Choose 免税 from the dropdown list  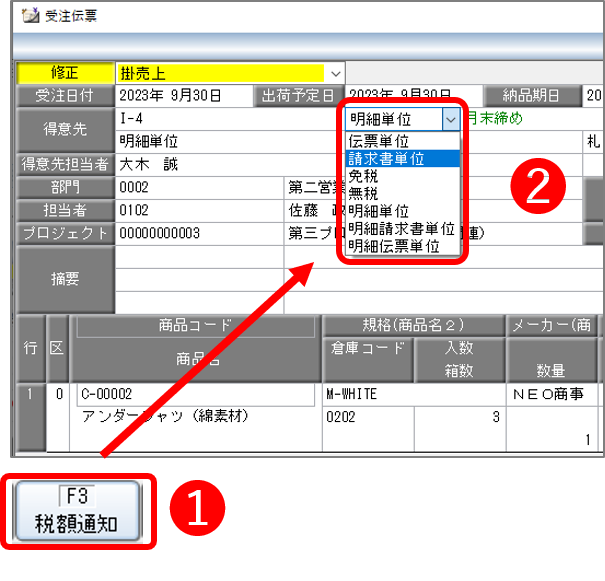click(403, 176)
